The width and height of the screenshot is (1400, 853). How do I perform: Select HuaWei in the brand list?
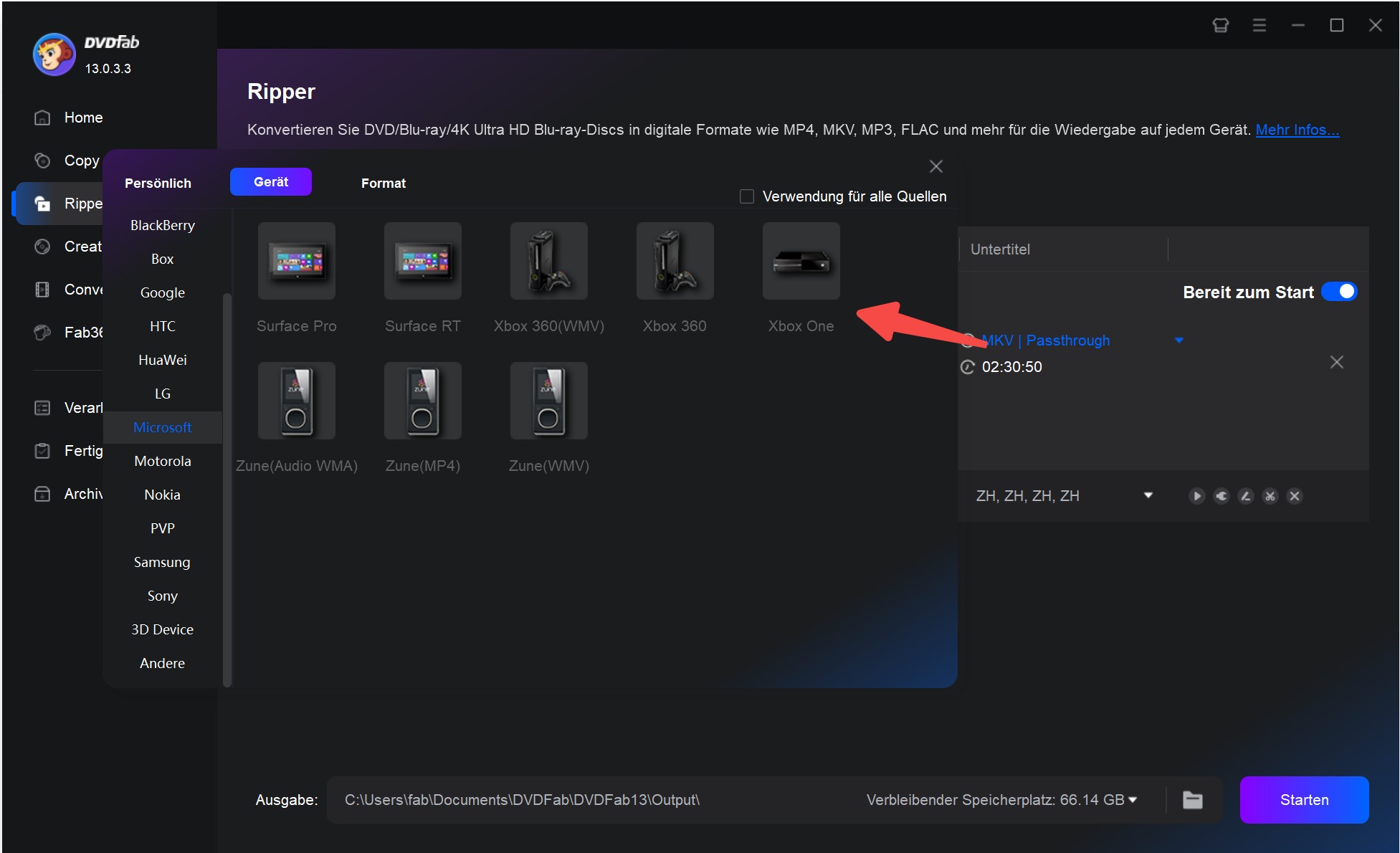(x=163, y=360)
